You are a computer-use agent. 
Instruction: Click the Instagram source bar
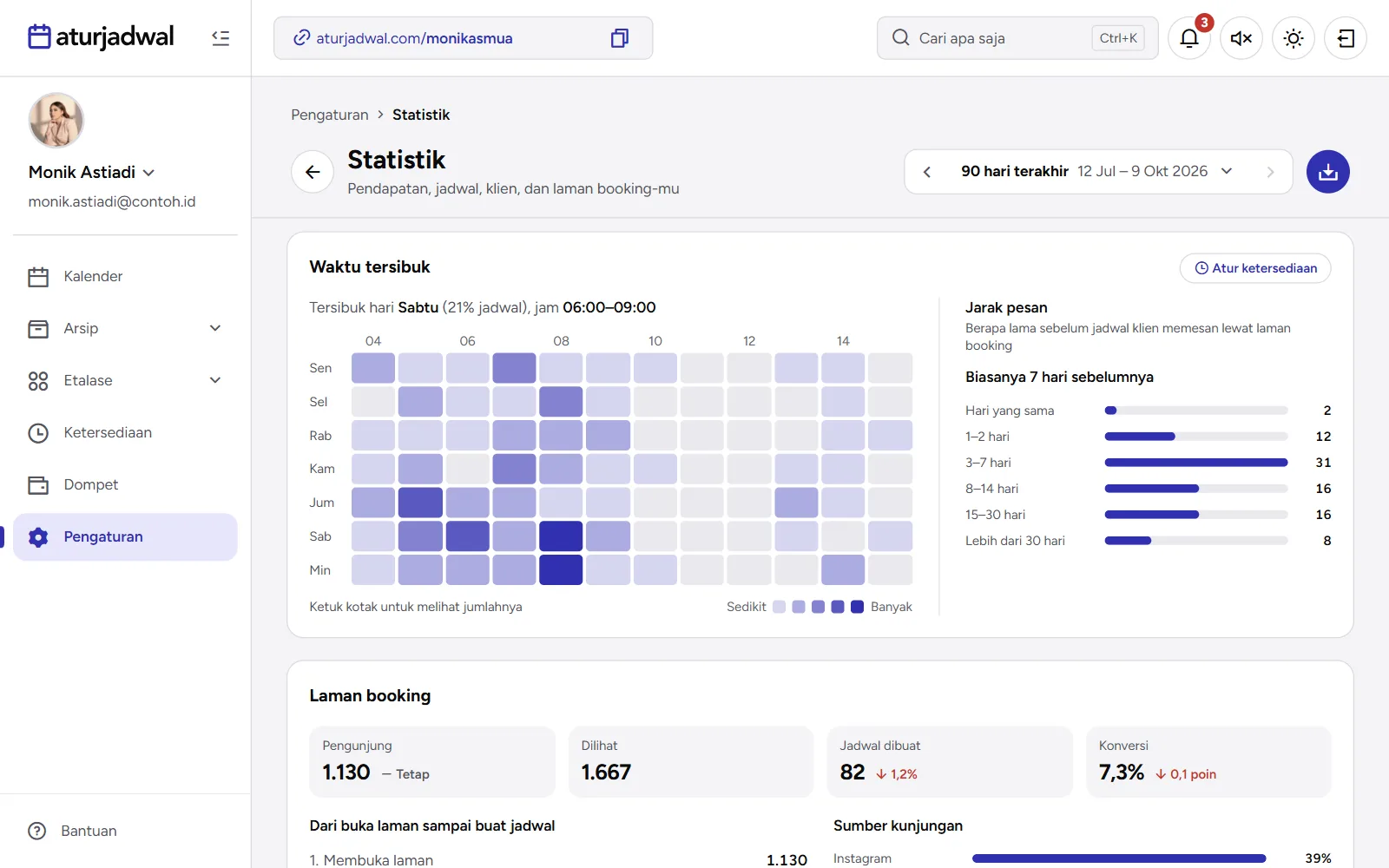[1119, 858]
